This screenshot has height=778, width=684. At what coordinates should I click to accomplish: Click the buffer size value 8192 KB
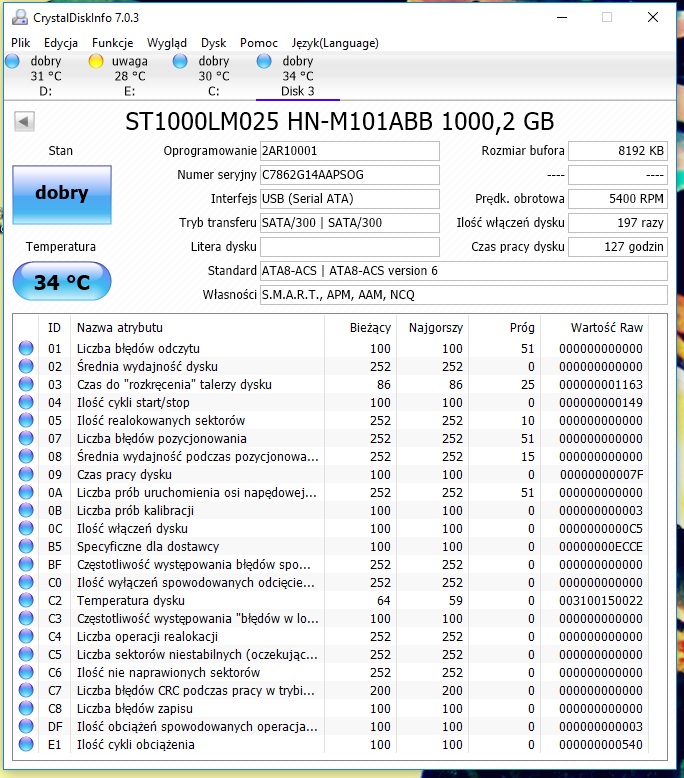tap(618, 151)
